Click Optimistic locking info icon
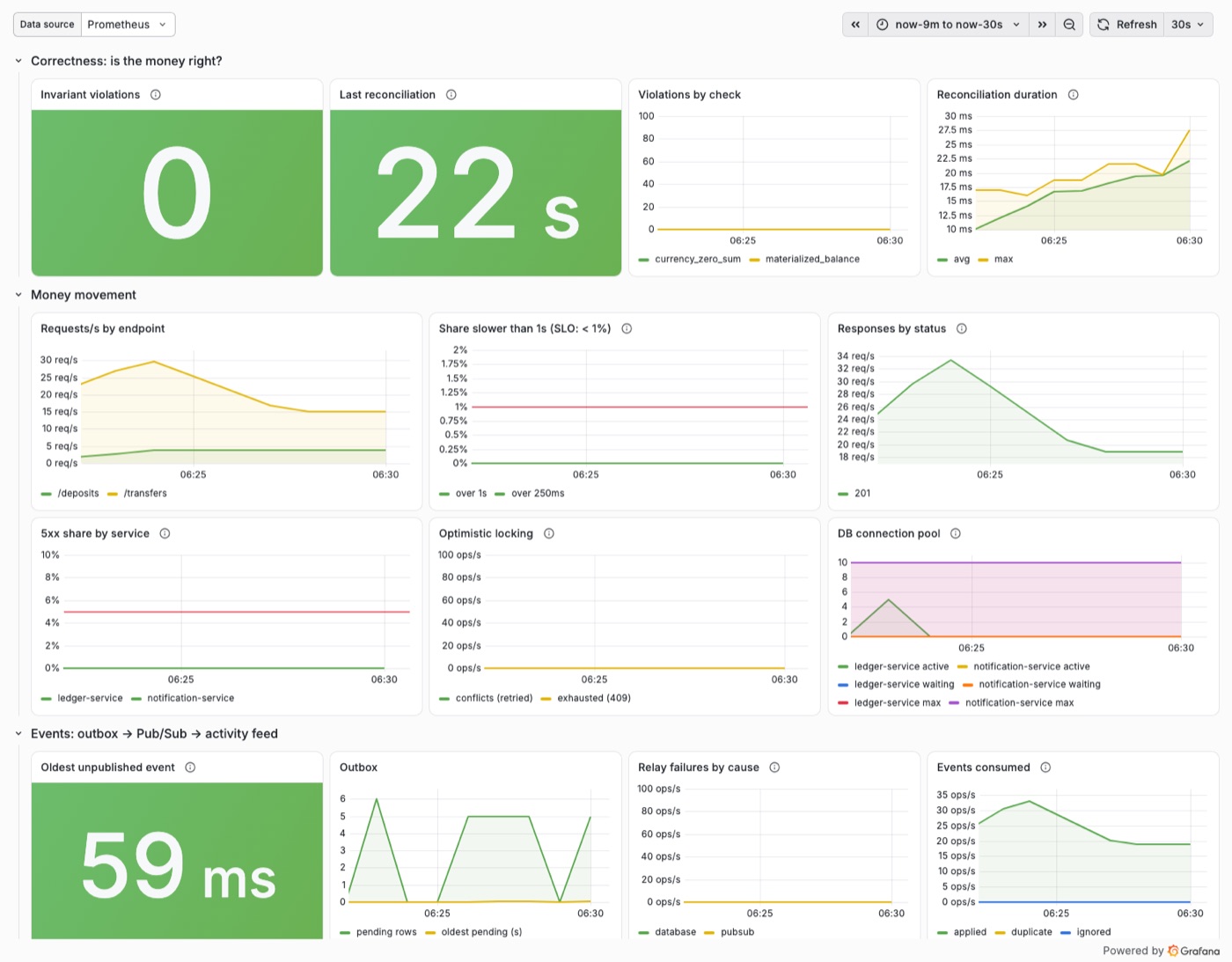The image size is (1232, 962). click(549, 534)
